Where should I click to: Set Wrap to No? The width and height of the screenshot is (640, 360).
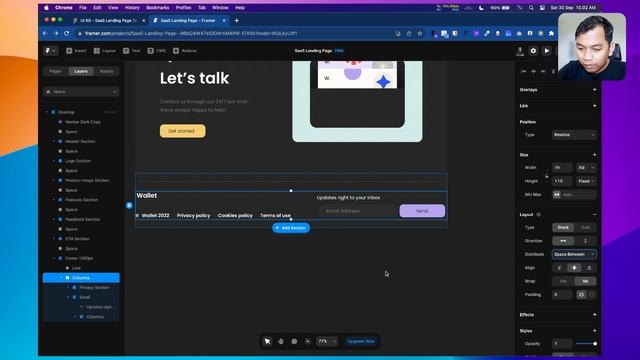[585, 281]
